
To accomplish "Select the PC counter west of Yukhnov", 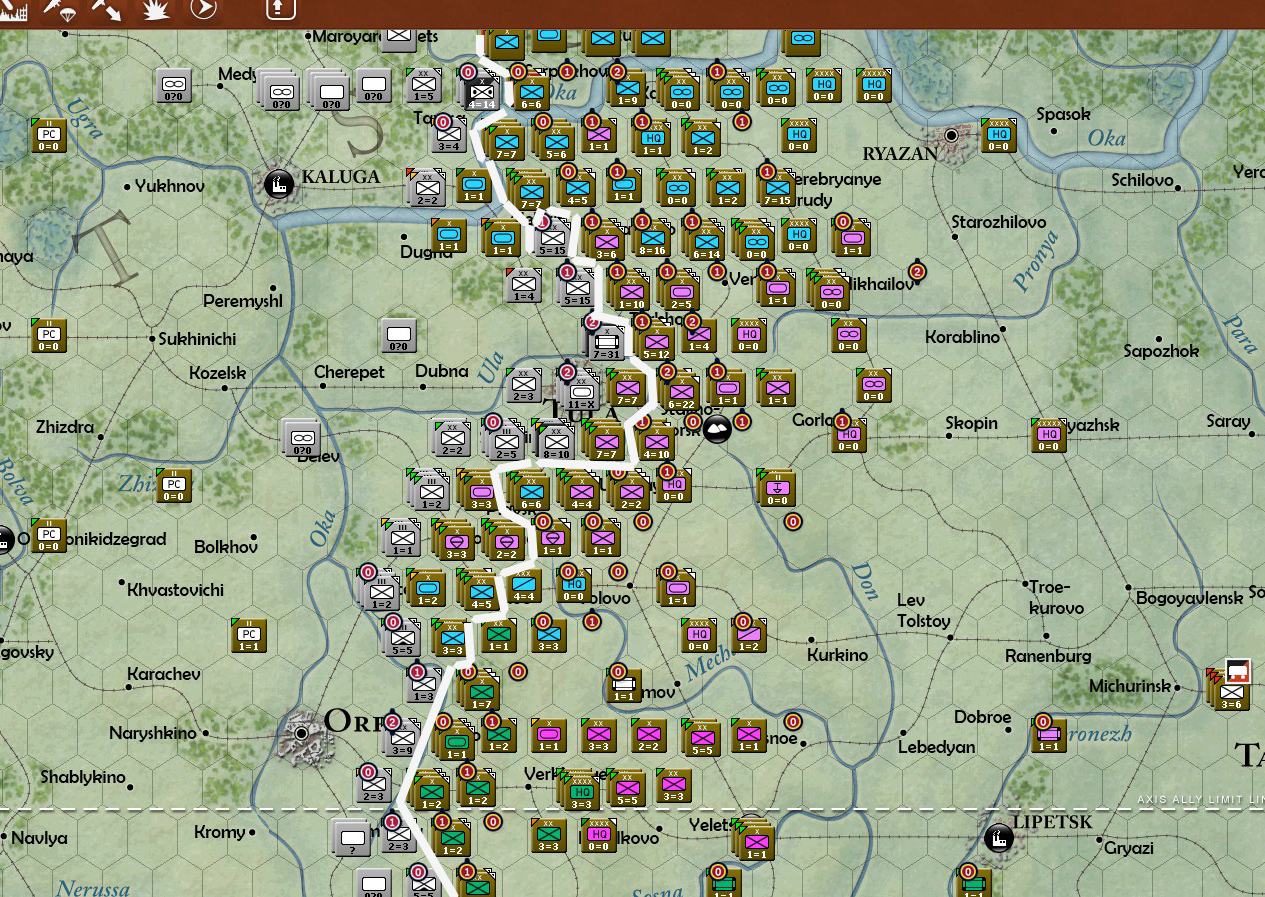I will [x=49, y=135].
